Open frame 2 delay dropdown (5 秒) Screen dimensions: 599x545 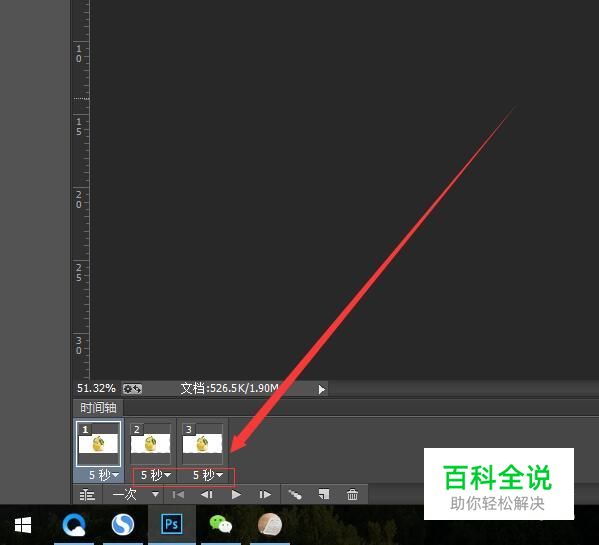[x=155, y=475]
